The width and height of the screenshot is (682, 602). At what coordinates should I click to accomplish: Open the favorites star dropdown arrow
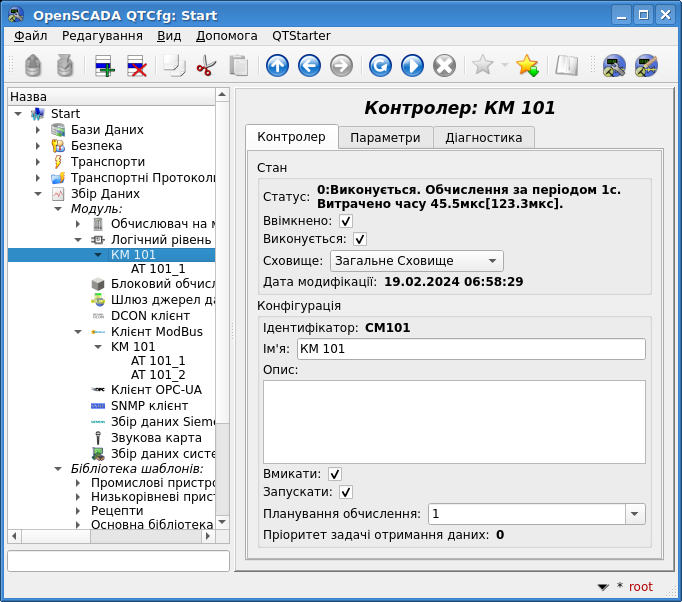click(x=505, y=65)
